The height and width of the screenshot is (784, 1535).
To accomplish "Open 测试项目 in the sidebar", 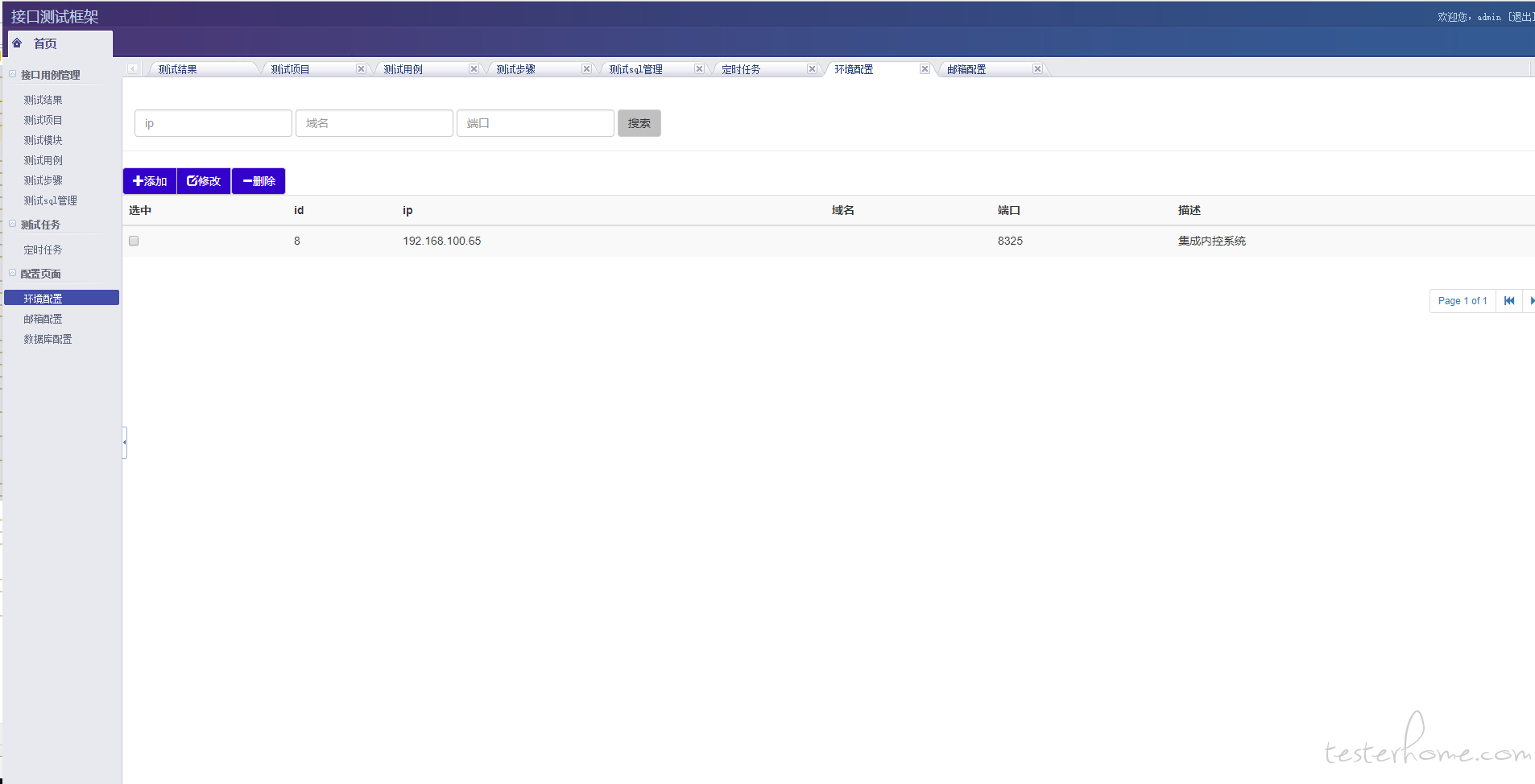I will (43, 120).
